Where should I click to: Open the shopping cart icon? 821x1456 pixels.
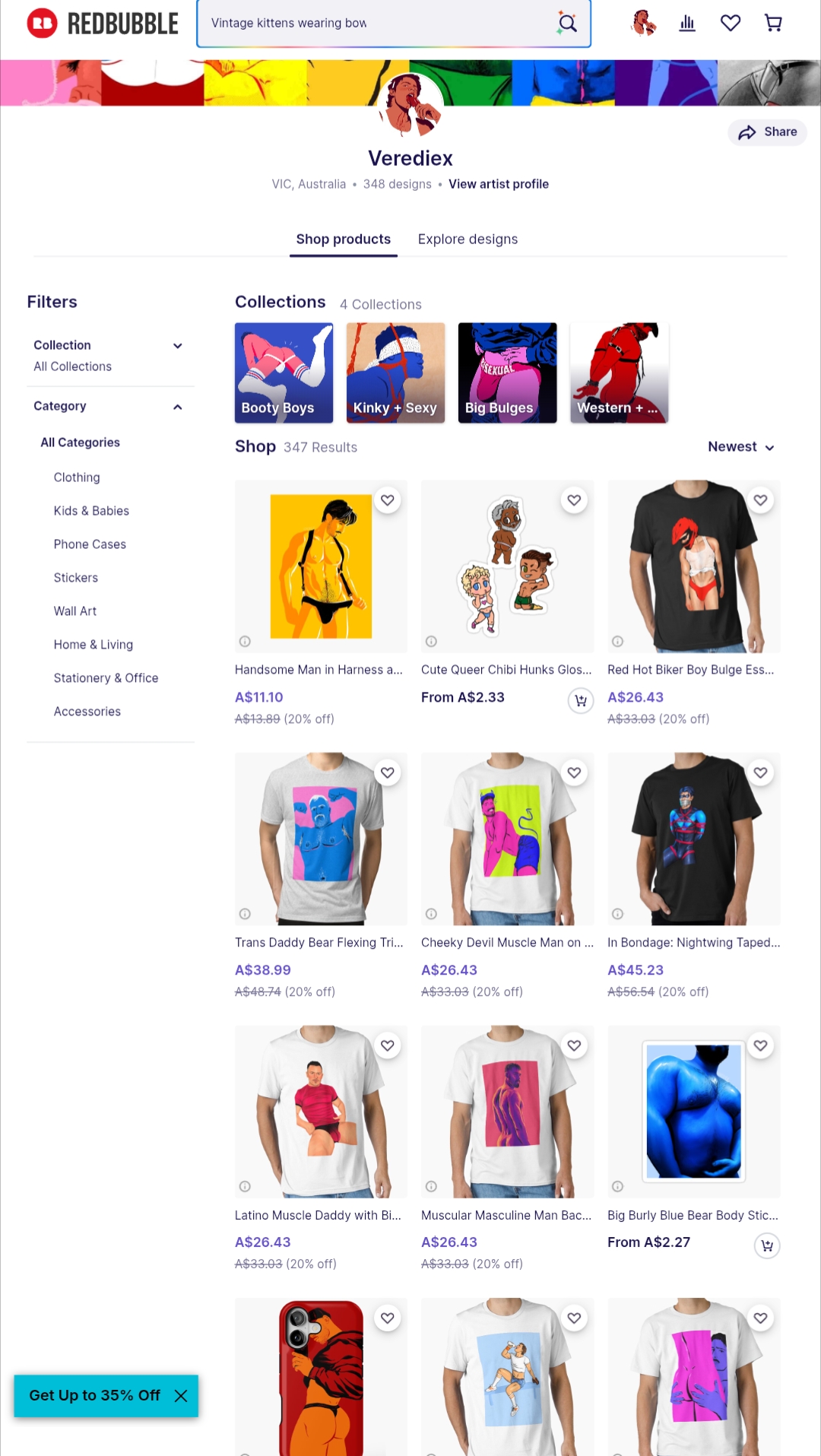[773, 24]
